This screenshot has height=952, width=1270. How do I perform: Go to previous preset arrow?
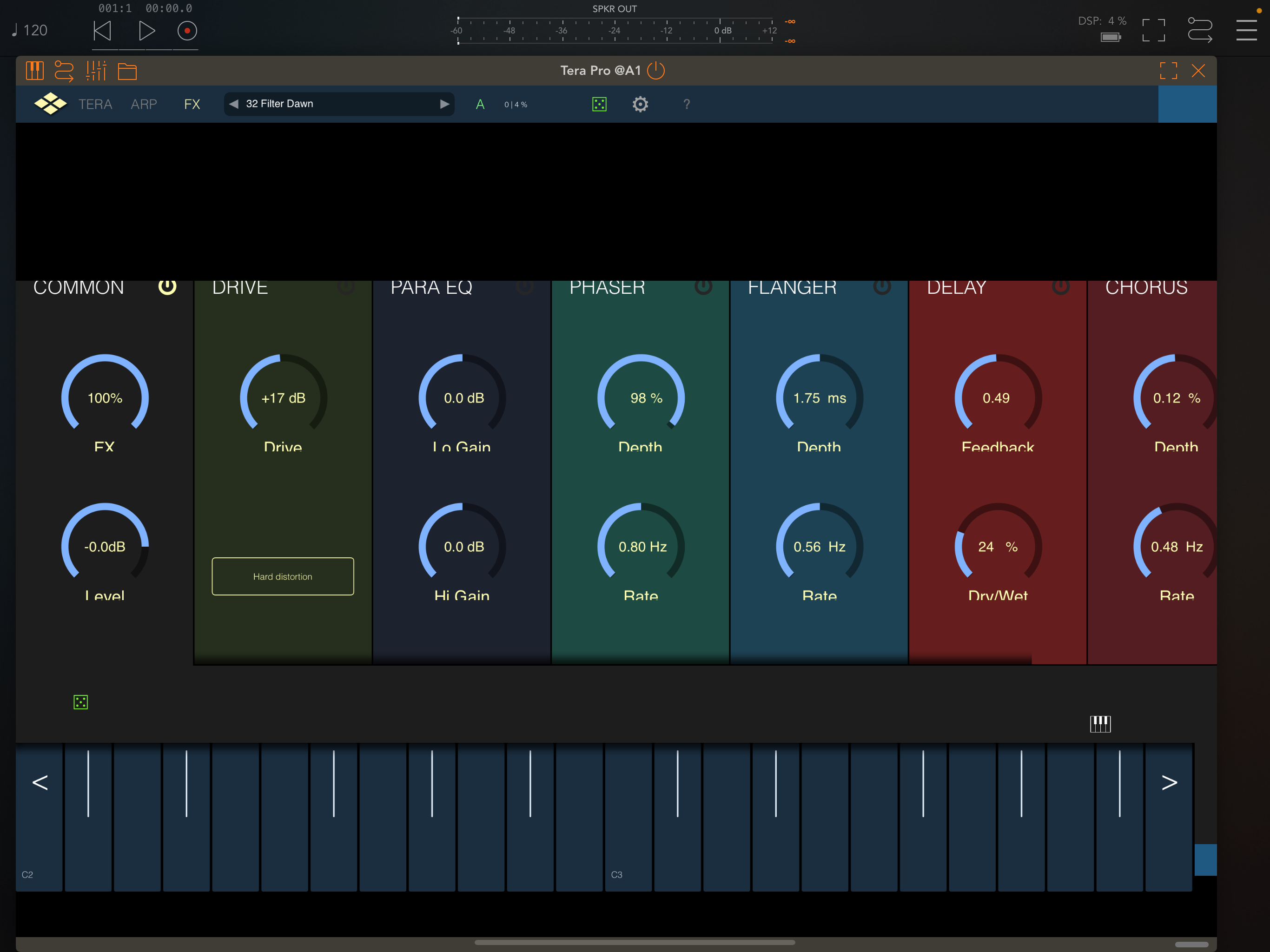click(x=234, y=104)
